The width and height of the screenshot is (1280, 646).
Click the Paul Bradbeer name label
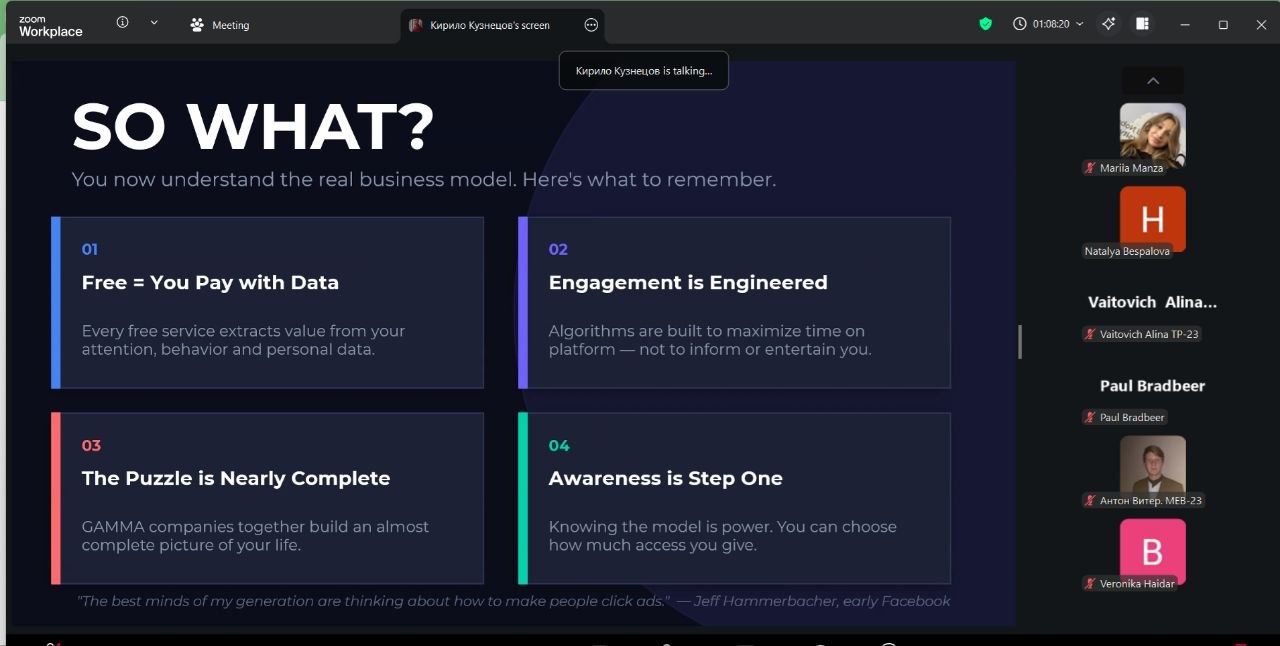tap(1152, 386)
